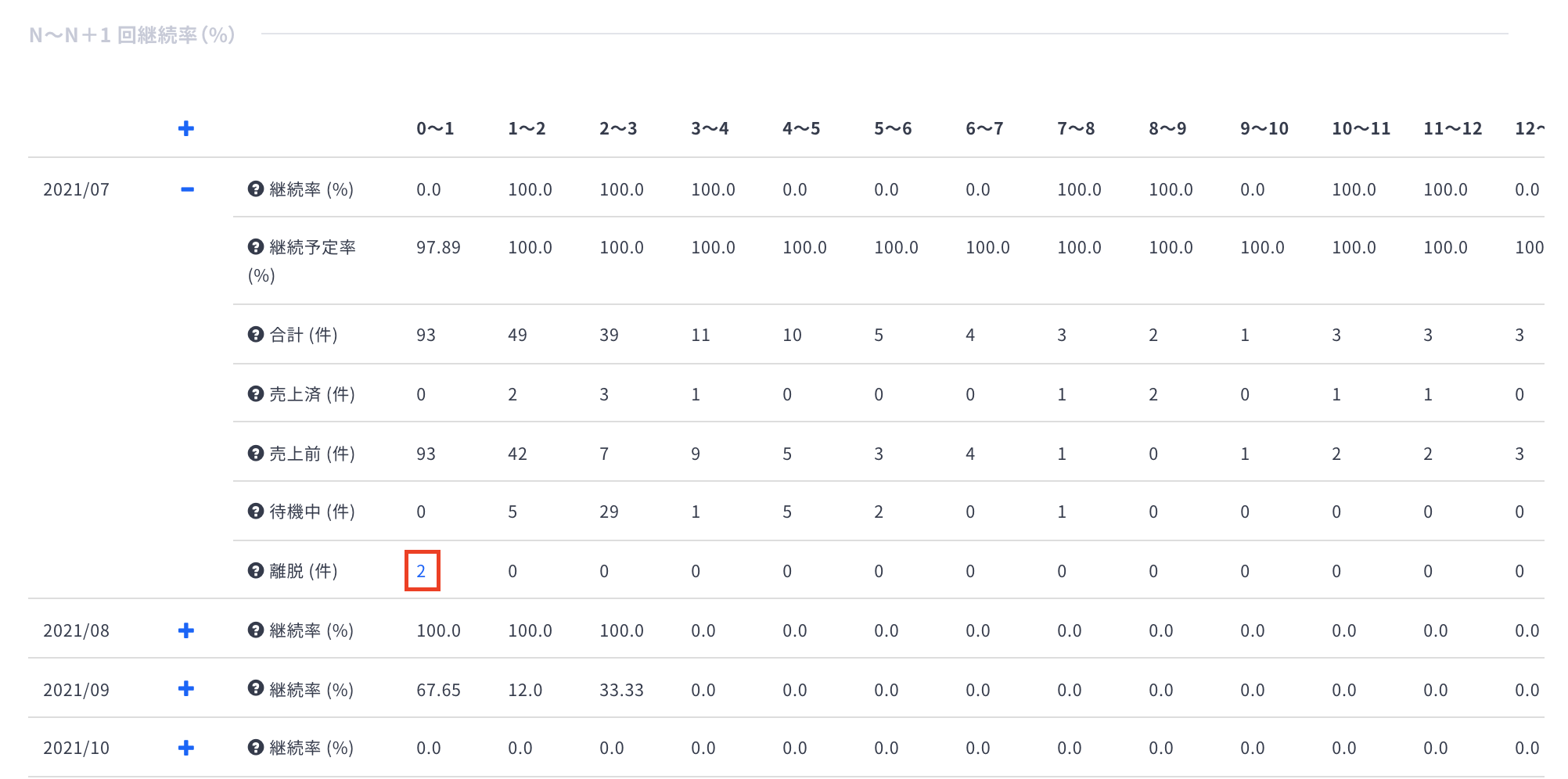Expand all rows with header plus icon

(186, 128)
